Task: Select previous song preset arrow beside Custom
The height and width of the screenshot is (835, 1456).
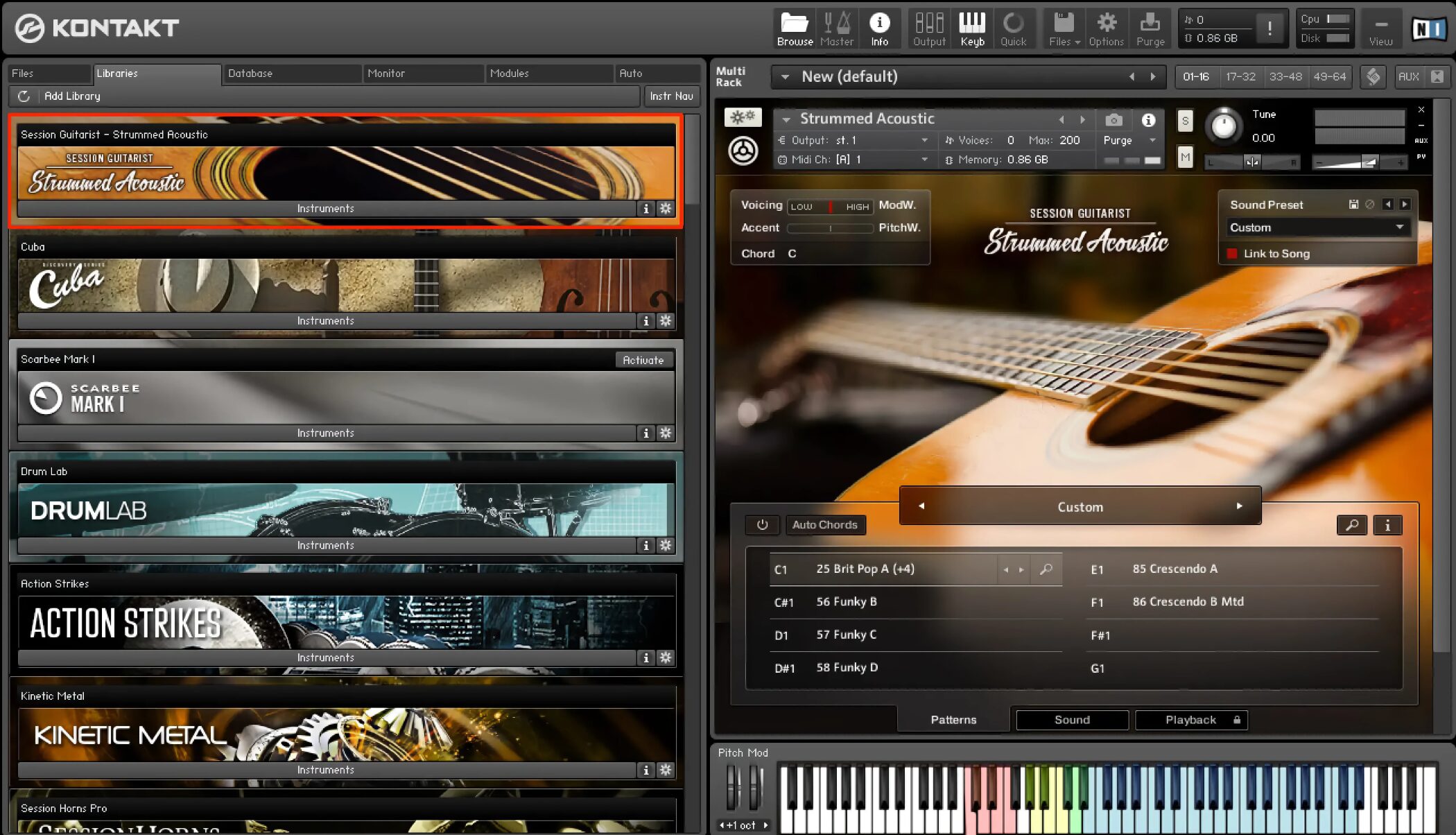Action: coord(921,506)
